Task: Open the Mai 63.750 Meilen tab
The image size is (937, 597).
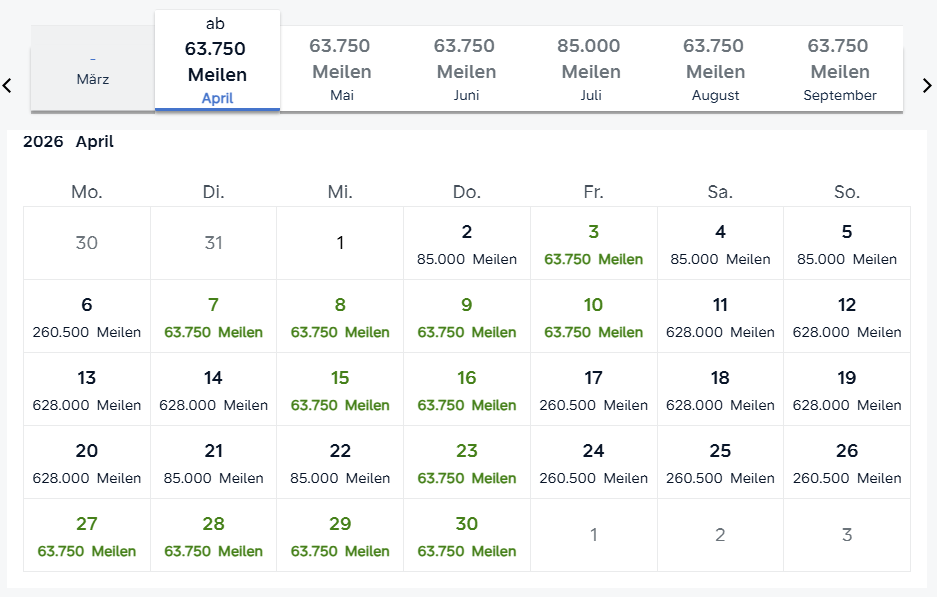Action: (x=341, y=70)
